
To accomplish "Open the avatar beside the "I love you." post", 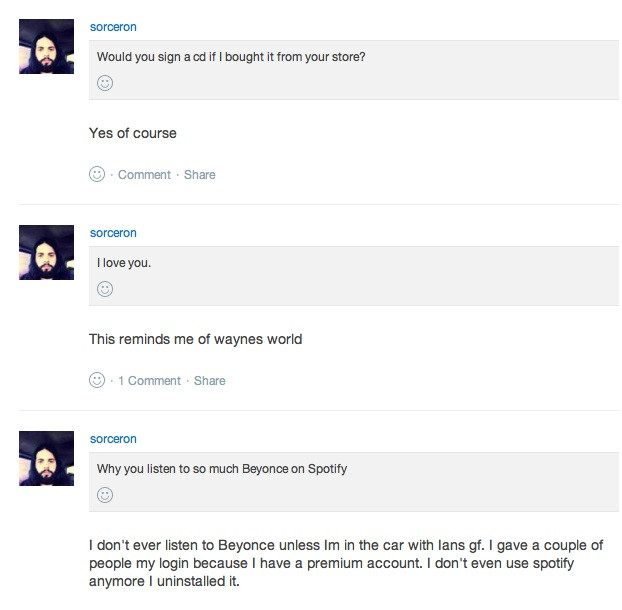I will tap(46, 252).
